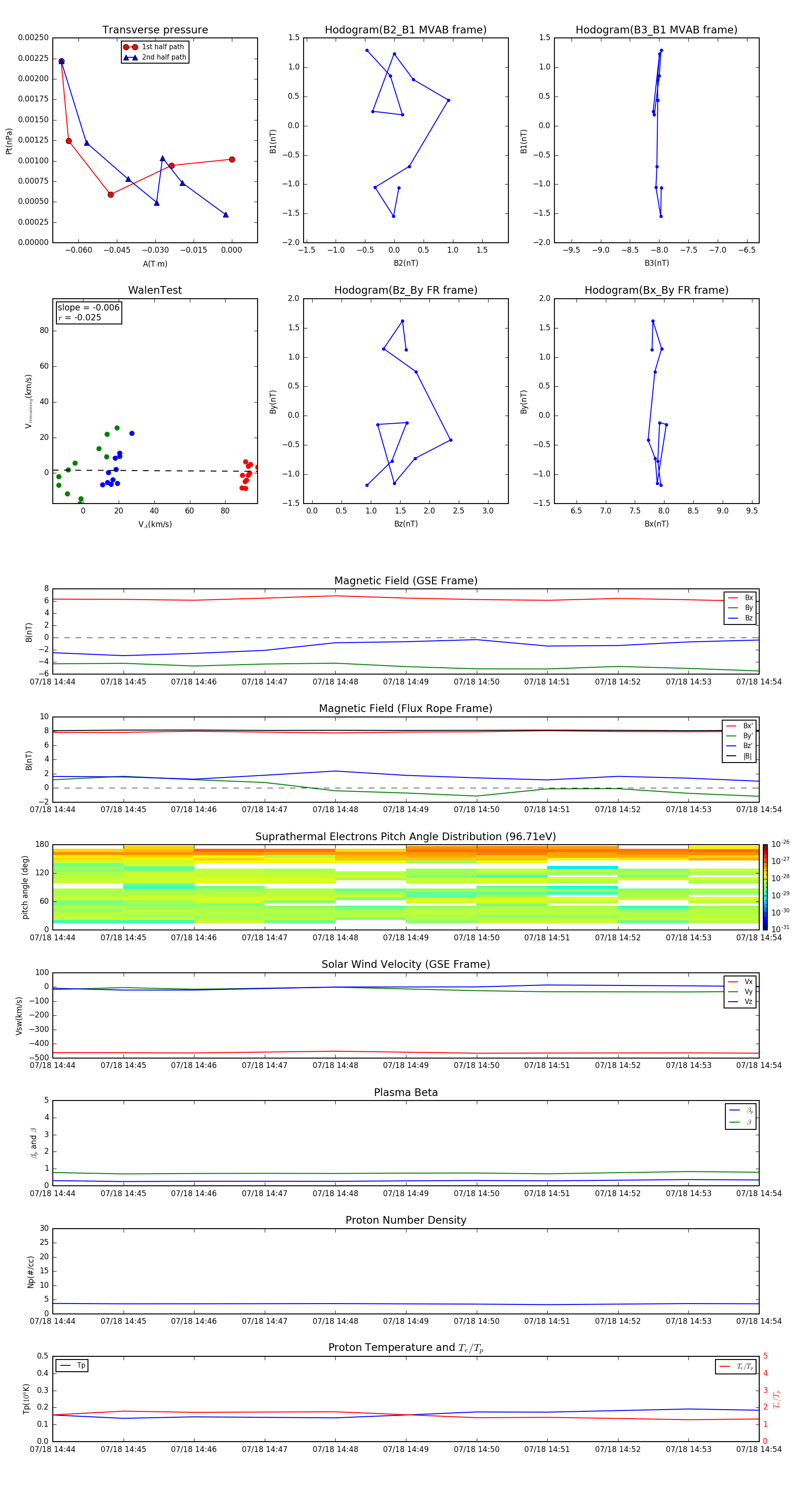Click the "pitch angle (deg)" axis label

point(25,887)
